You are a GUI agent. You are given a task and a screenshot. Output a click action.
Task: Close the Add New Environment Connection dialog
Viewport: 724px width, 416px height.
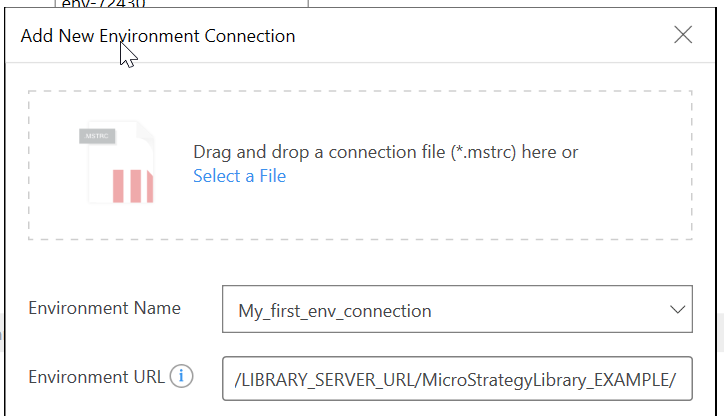click(x=683, y=35)
